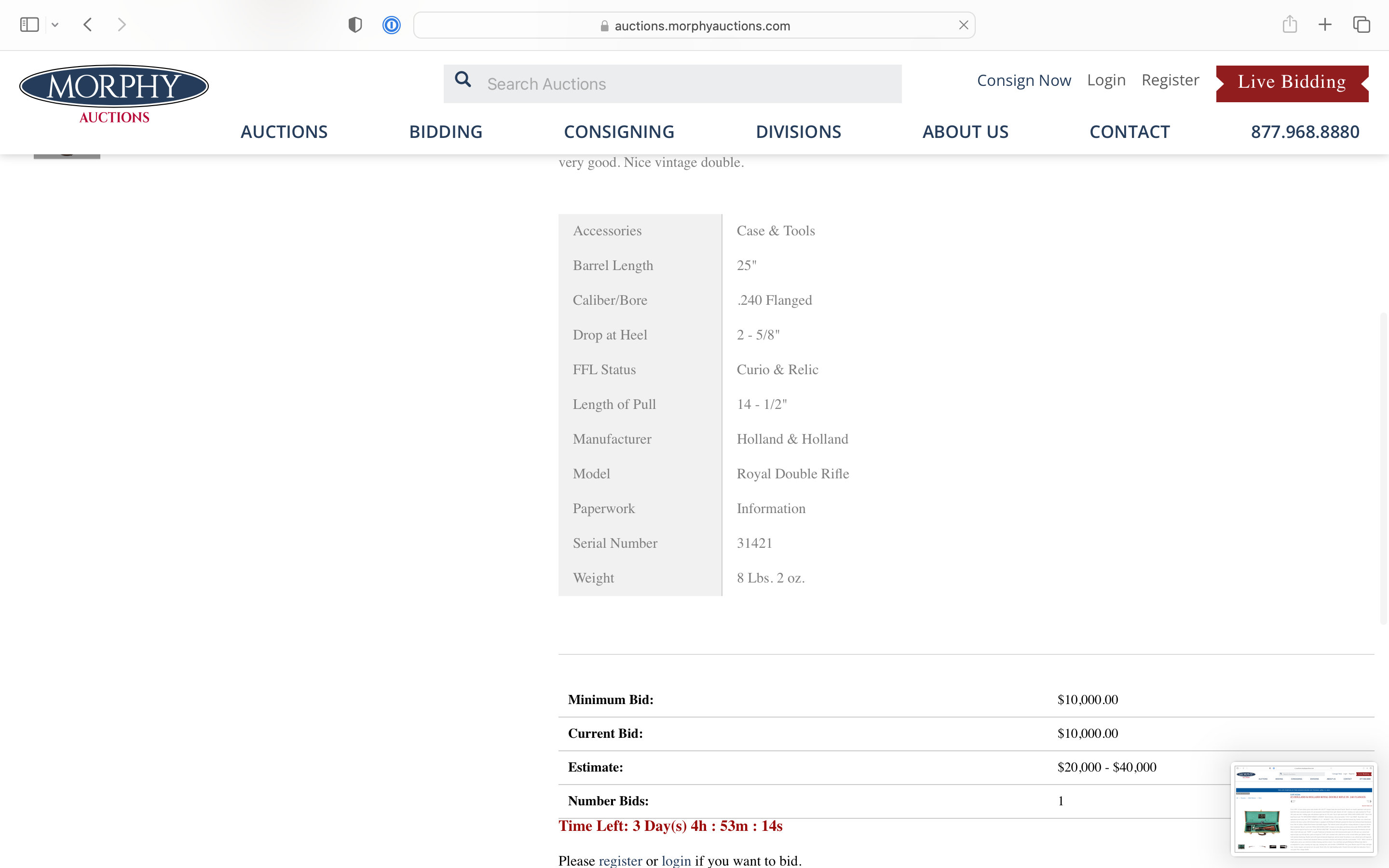Select the '.240 Flanged' caliber value
Screen dimensions: 1389x868
774,300
